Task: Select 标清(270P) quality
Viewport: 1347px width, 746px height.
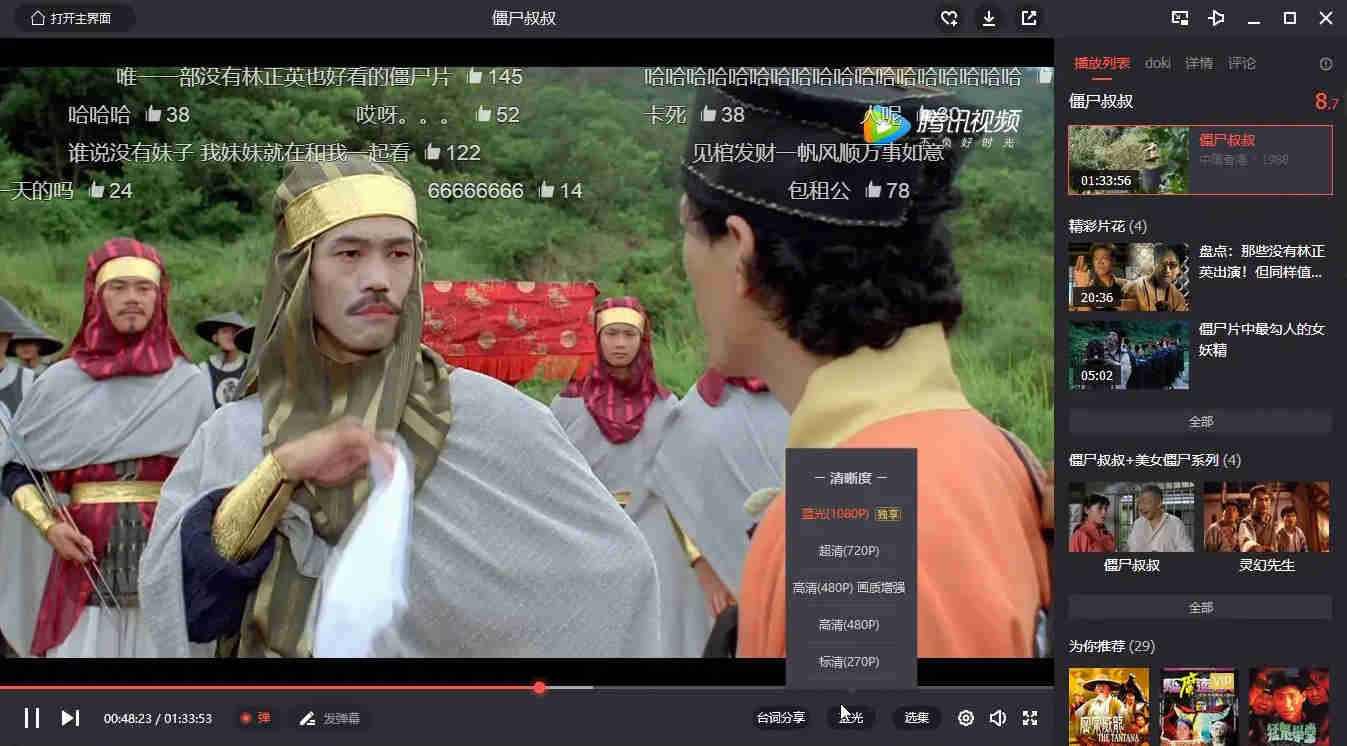Action: [851, 662]
